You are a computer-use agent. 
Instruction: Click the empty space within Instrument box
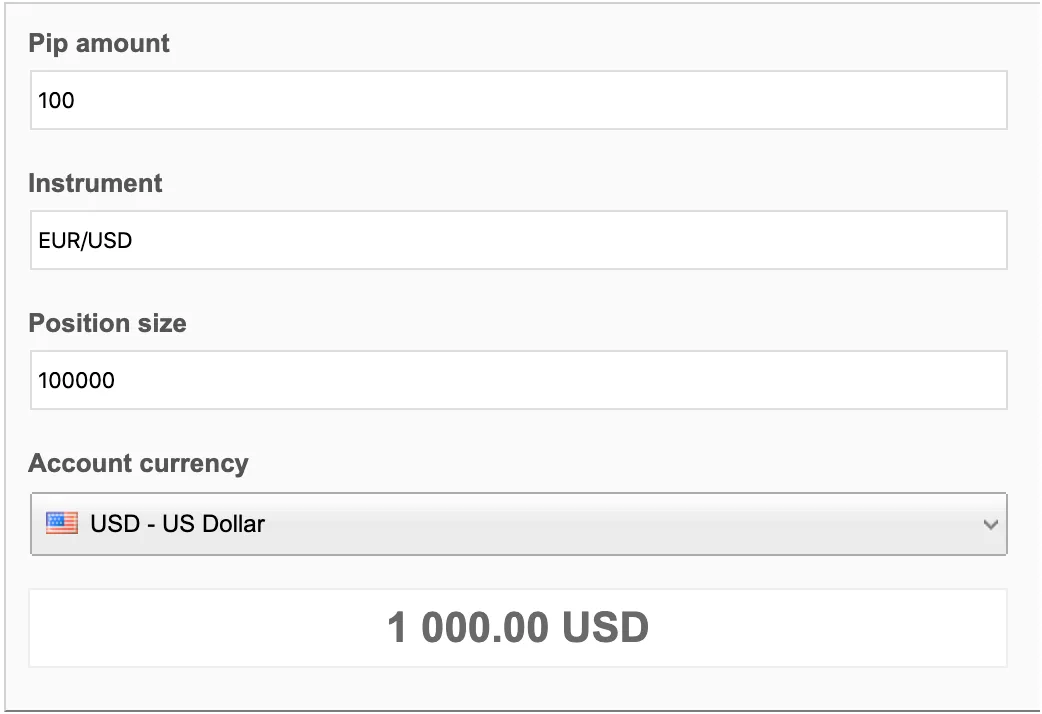click(565, 240)
